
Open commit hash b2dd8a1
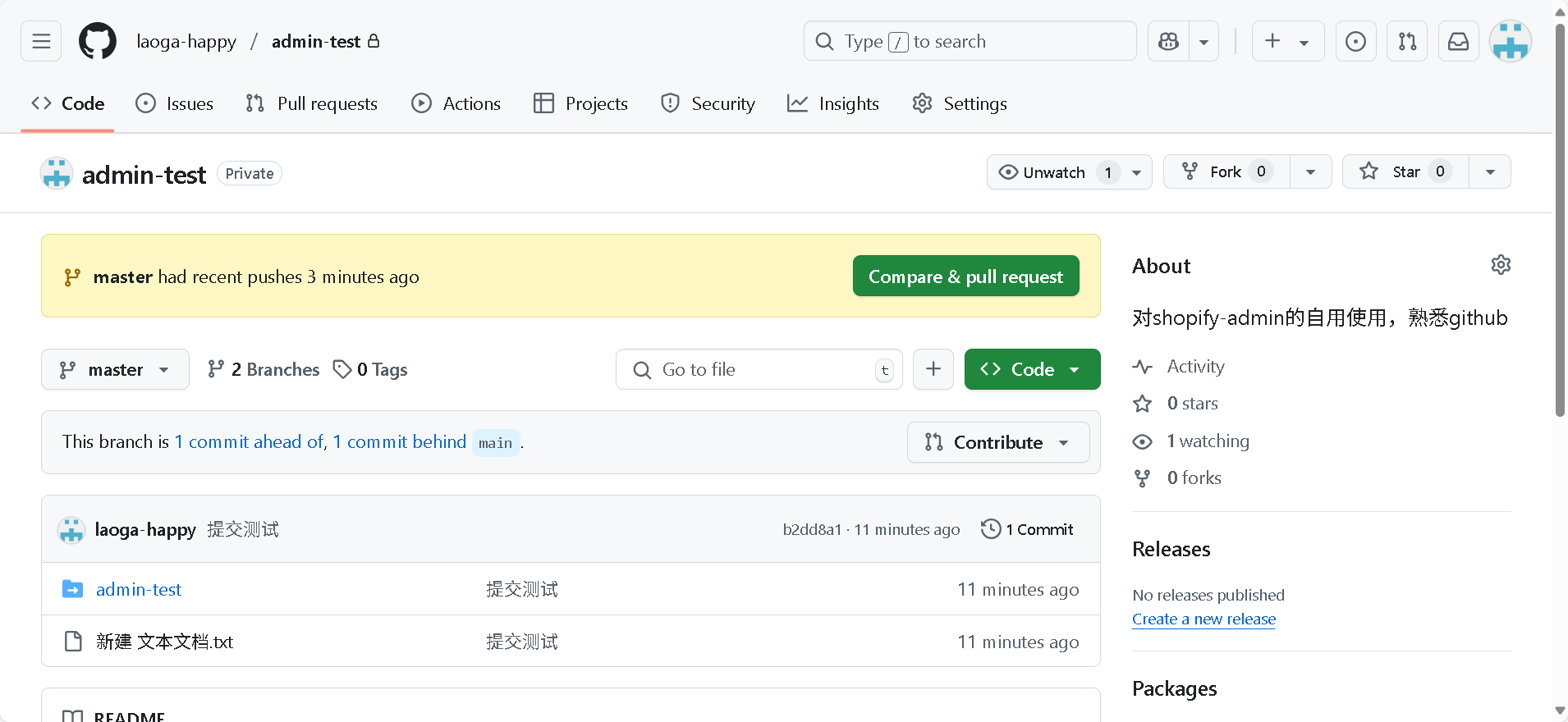812,529
